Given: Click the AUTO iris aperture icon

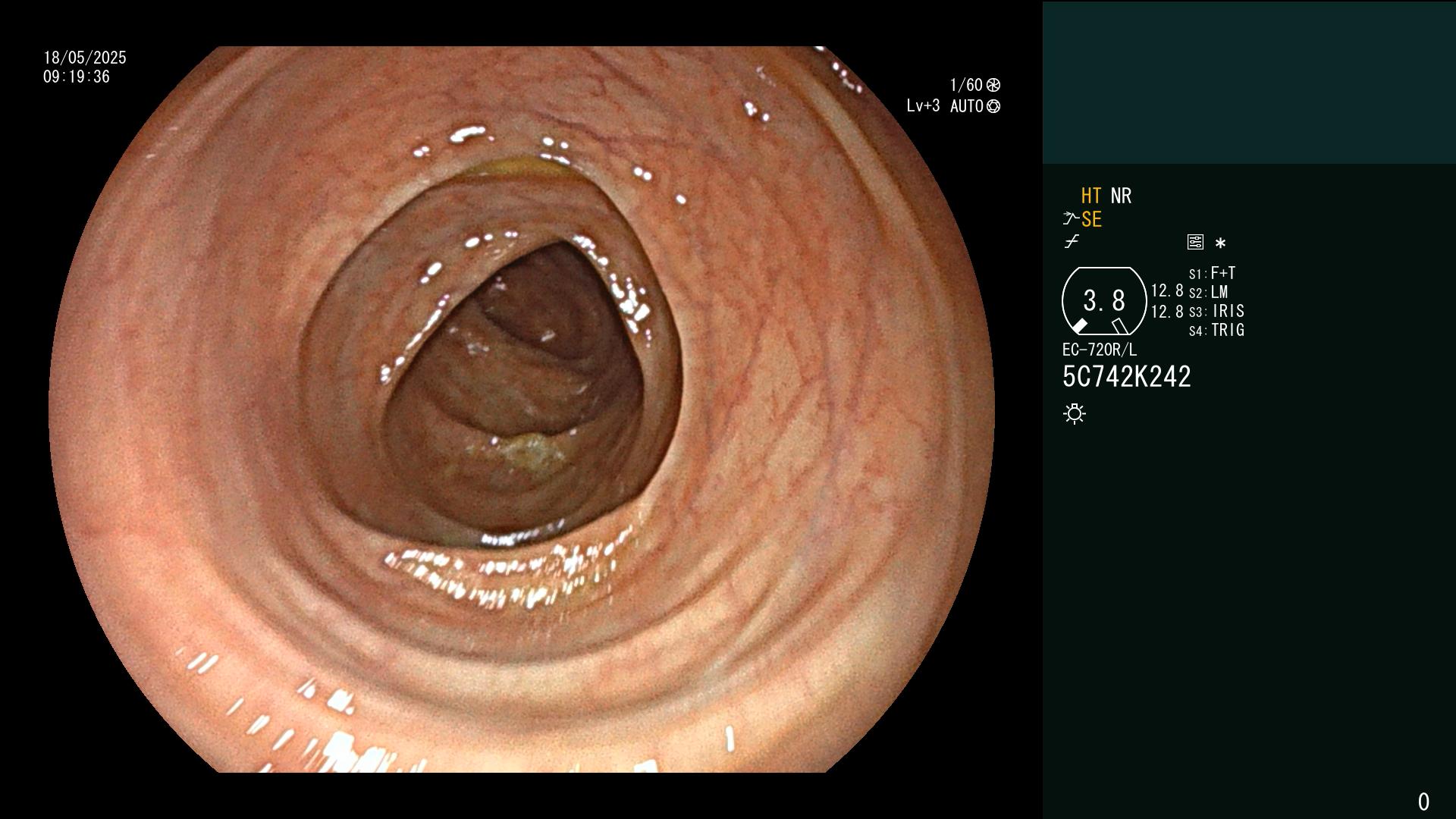Looking at the screenshot, I should pyautogui.click(x=993, y=106).
